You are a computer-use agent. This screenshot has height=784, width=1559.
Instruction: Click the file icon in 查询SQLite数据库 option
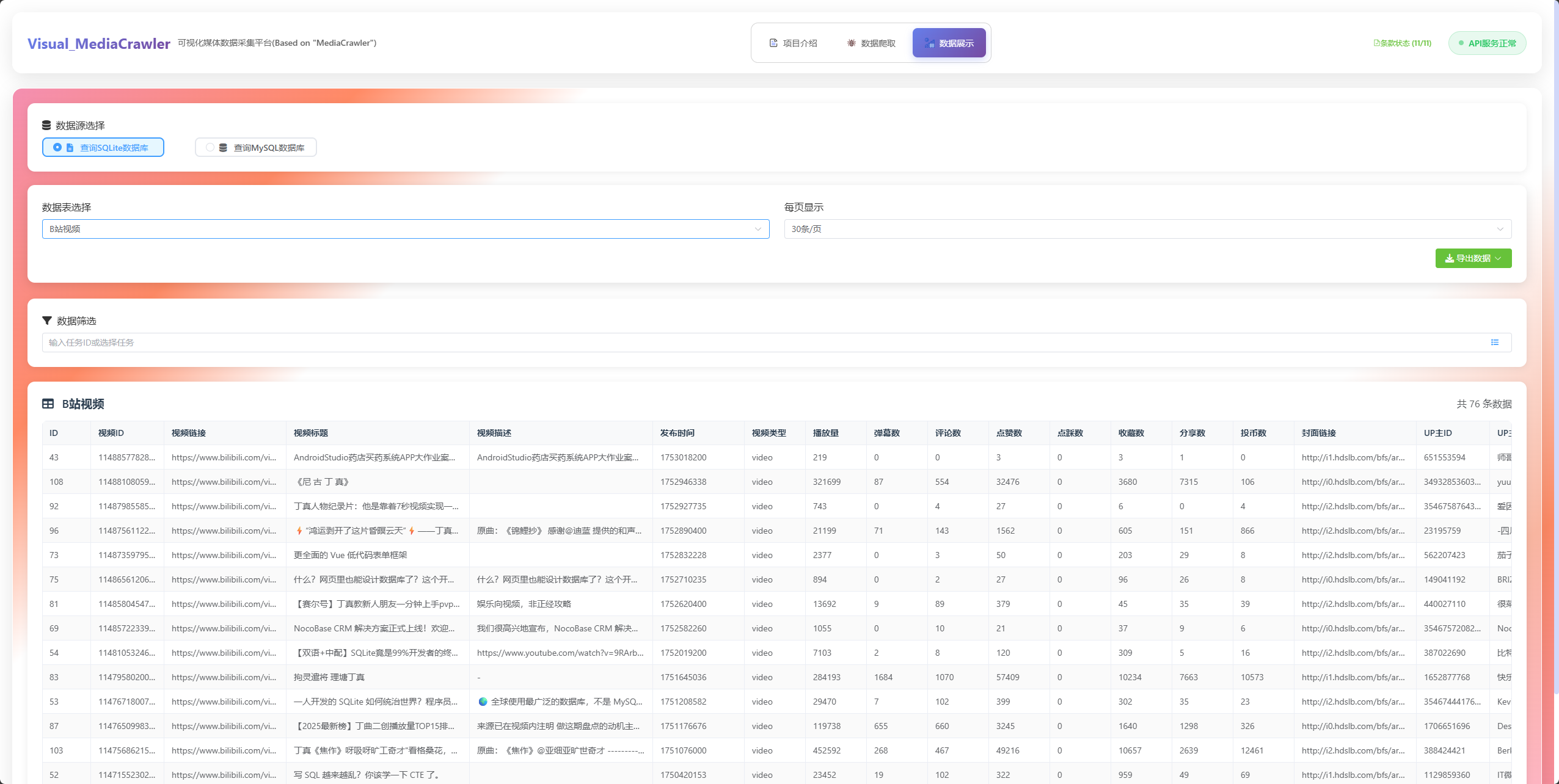tap(70, 148)
